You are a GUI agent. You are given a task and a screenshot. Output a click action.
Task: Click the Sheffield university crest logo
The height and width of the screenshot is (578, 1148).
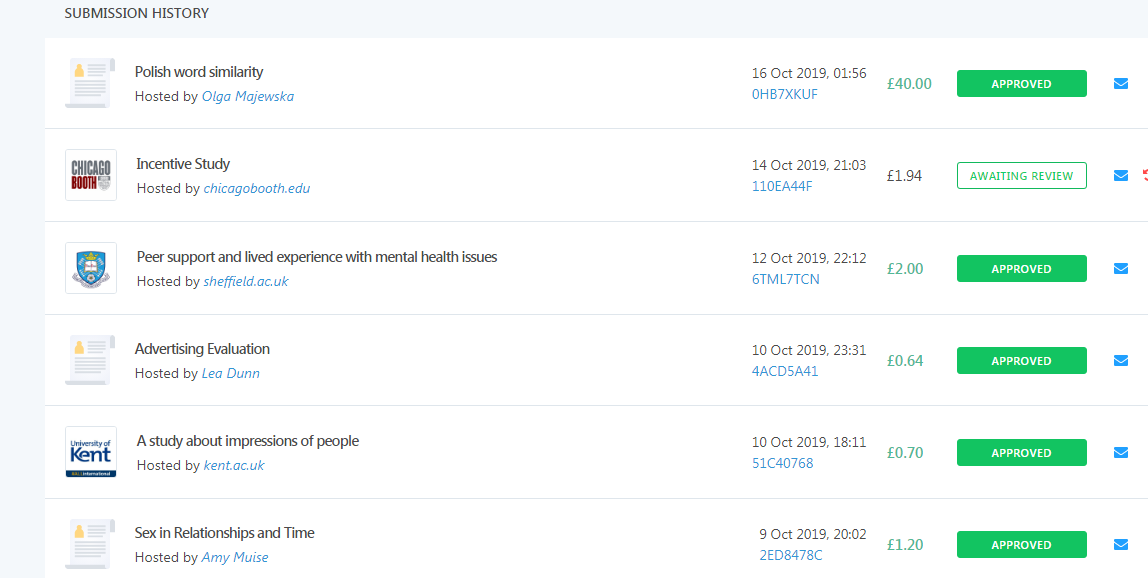(91, 268)
